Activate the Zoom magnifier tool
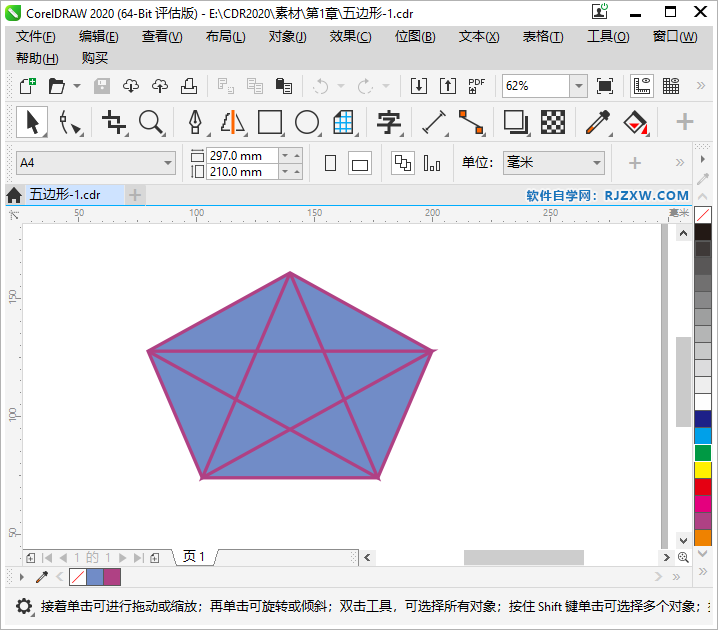The image size is (718, 630). pos(151,122)
